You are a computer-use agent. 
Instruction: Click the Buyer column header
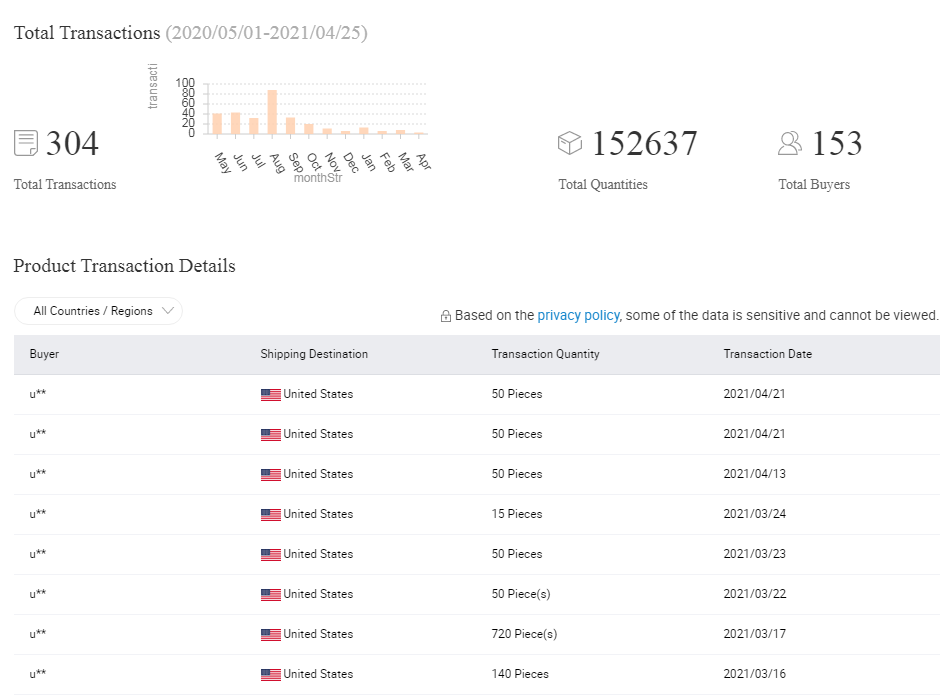point(44,354)
